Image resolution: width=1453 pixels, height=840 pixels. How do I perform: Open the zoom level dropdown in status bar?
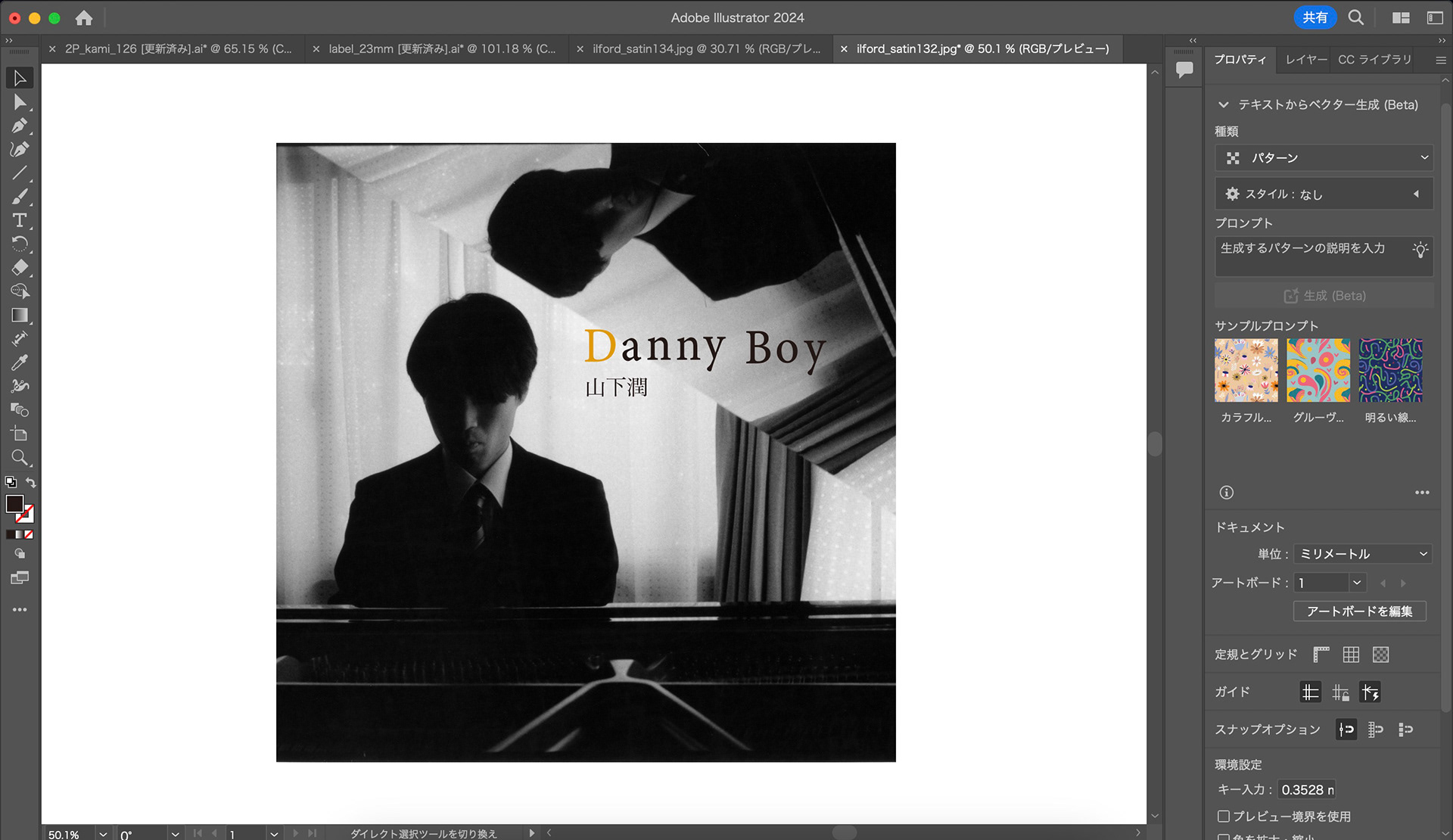[x=103, y=834]
